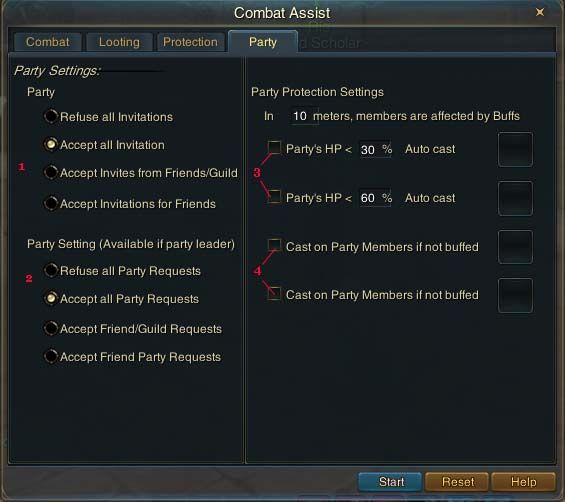Switch to the Protection tab
Viewport: 565px width, 502px height.
point(190,42)
